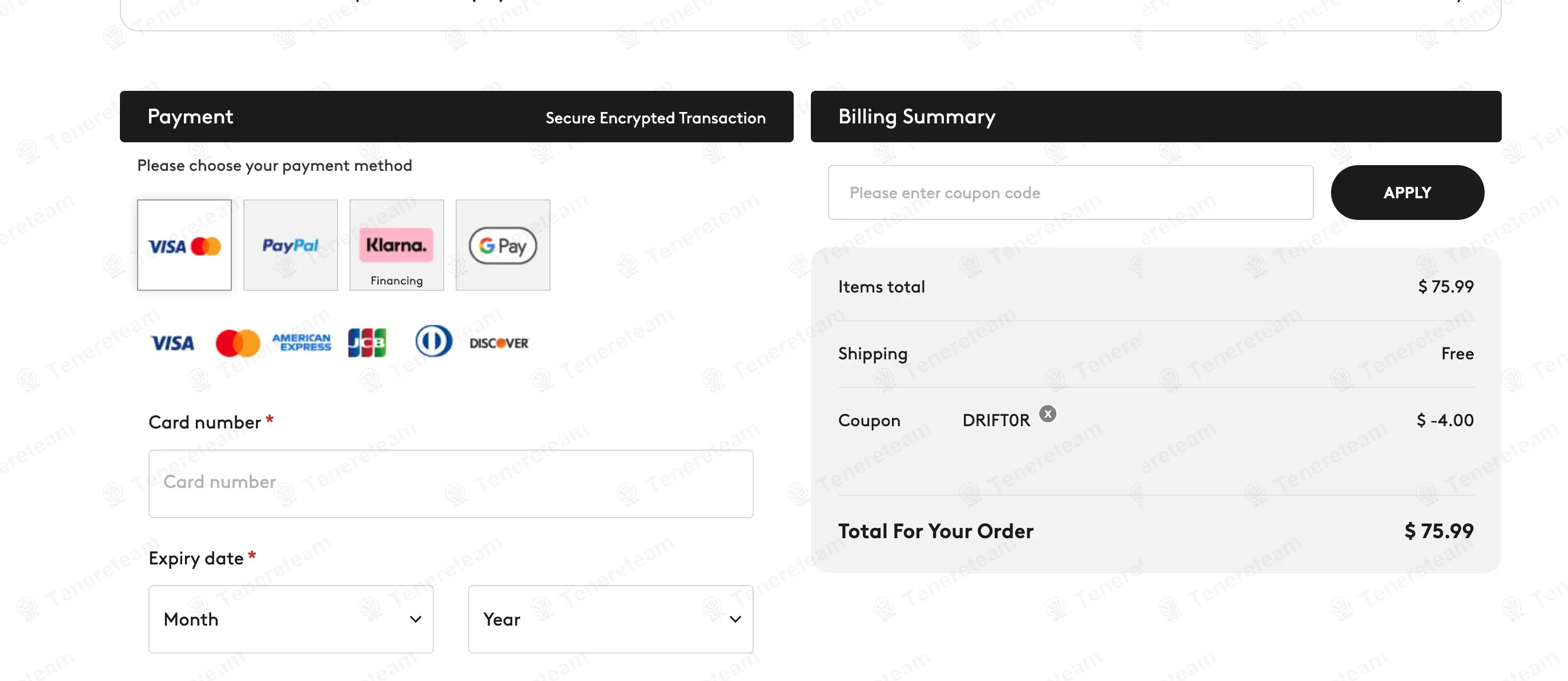Open the Month expiry dropdown

tap(290, 619)
